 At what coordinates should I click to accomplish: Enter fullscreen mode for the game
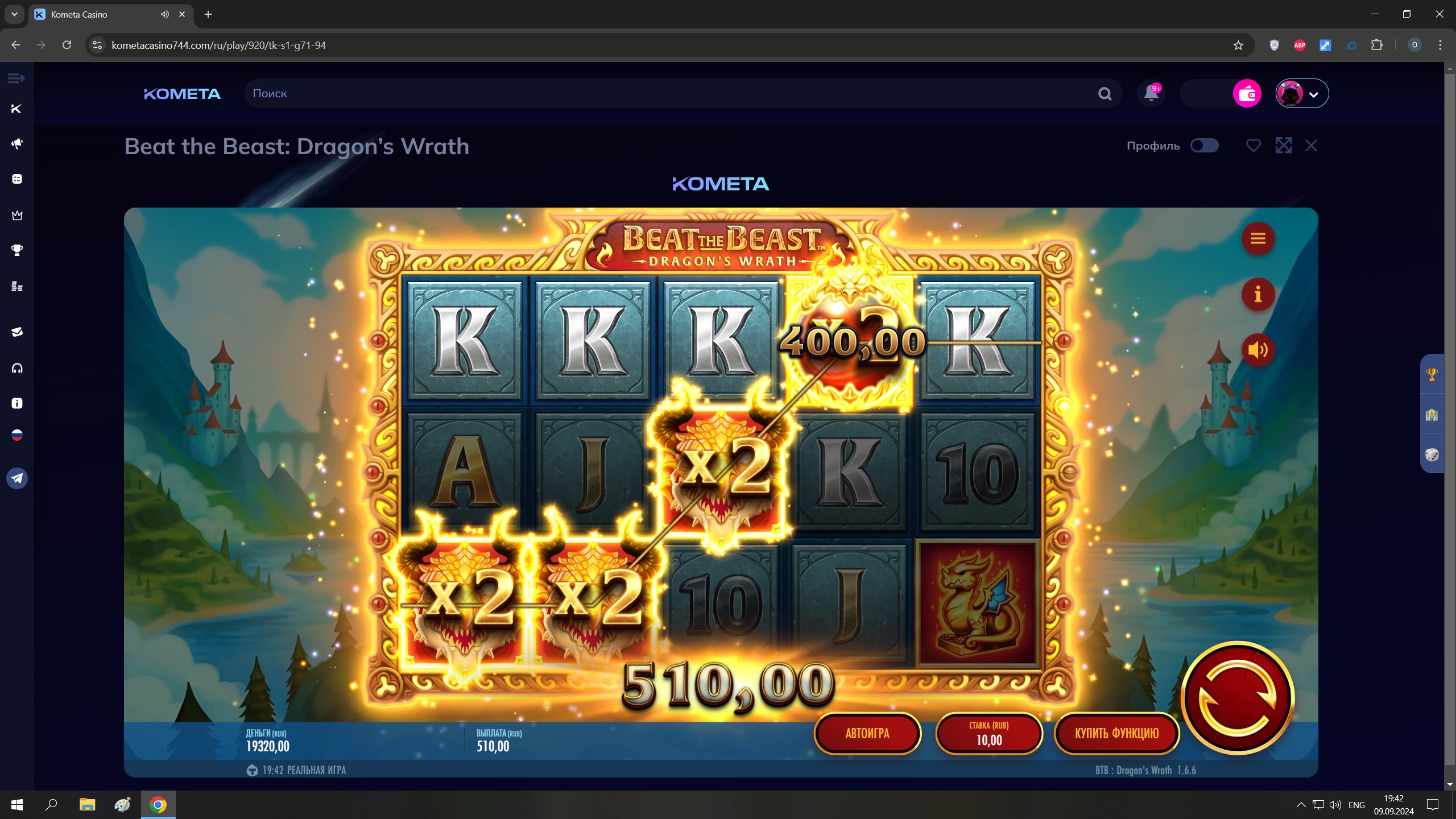1283,146
